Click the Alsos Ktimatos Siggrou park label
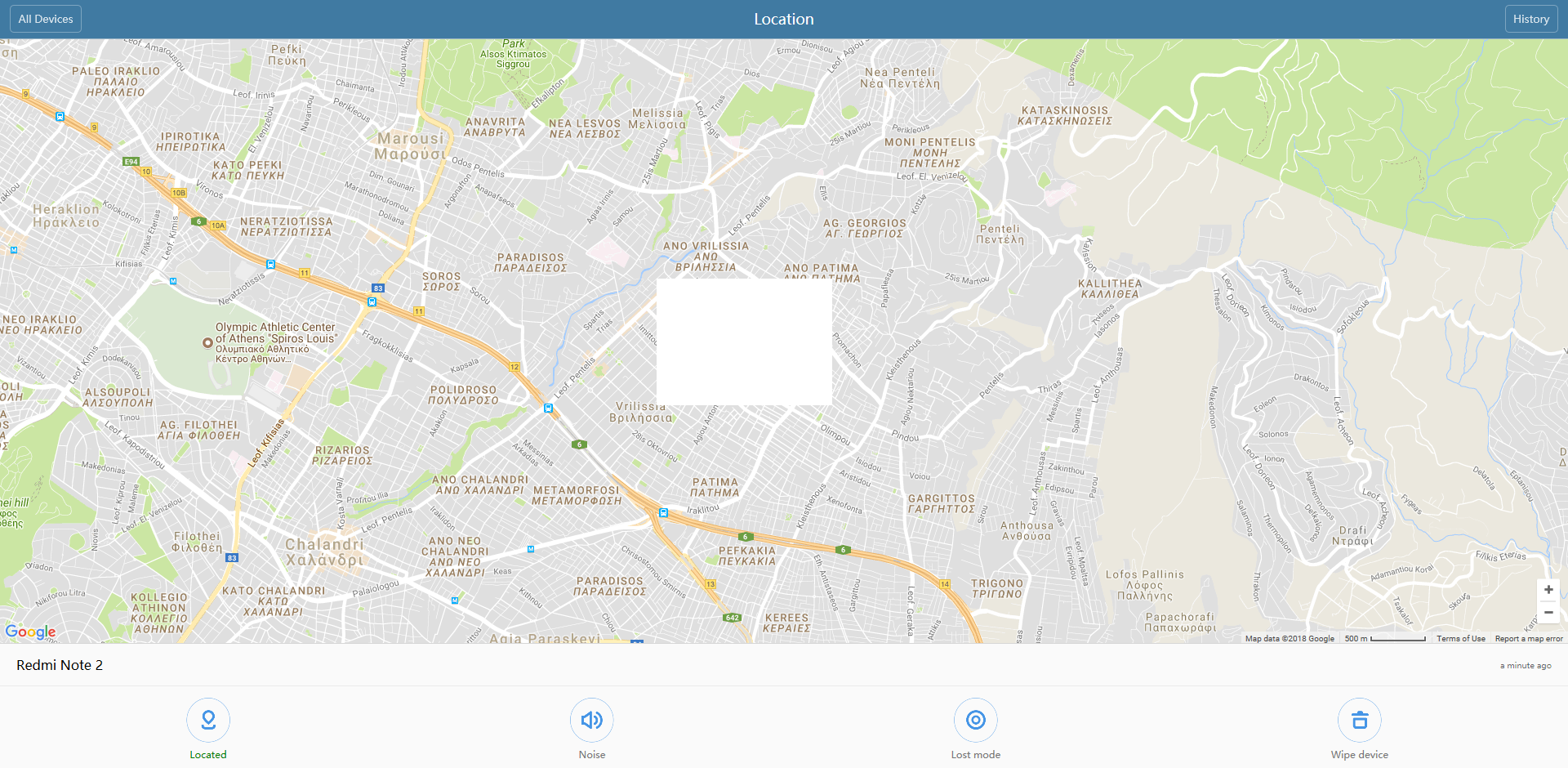The height and width of the screenshot is (768, 1568). (514, 54)
